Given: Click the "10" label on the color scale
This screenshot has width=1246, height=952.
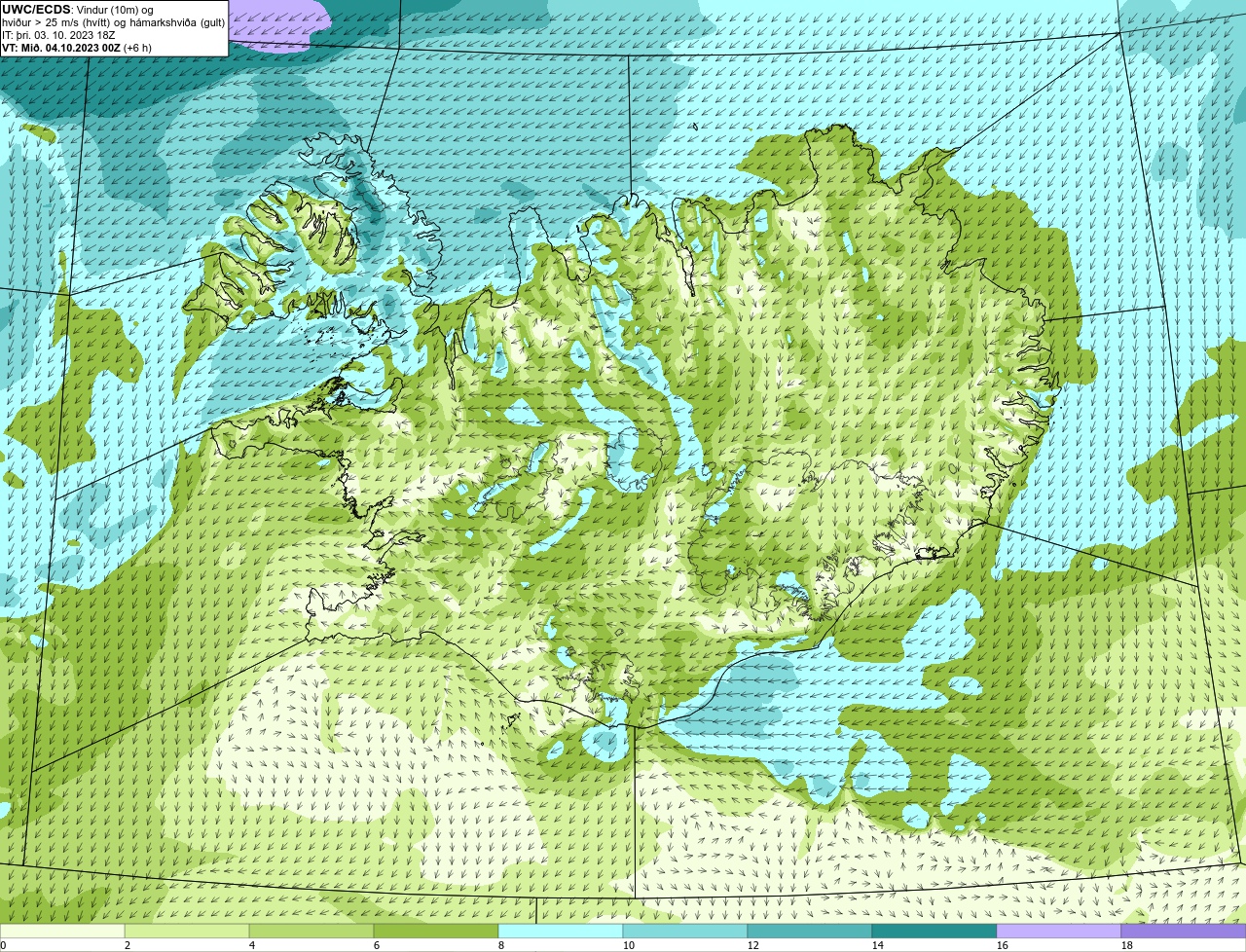Looking at the screenshot, I should coord(629,945).
